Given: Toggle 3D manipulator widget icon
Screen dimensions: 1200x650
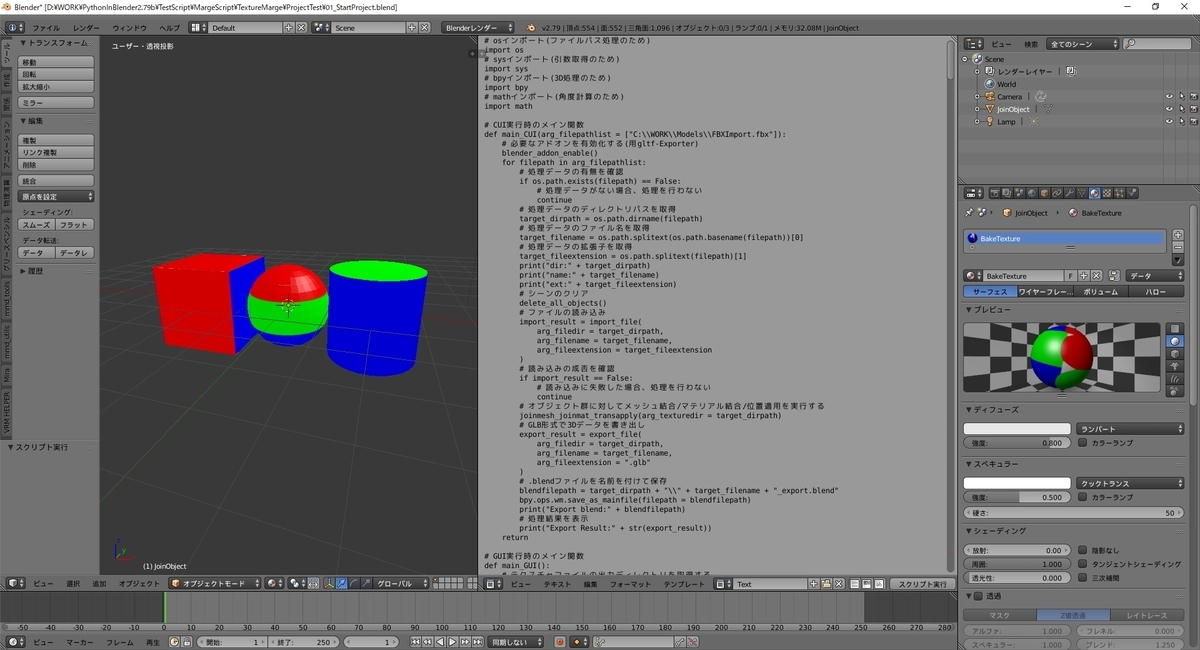Looking at the screenshot, I should (x=329, y=583).
